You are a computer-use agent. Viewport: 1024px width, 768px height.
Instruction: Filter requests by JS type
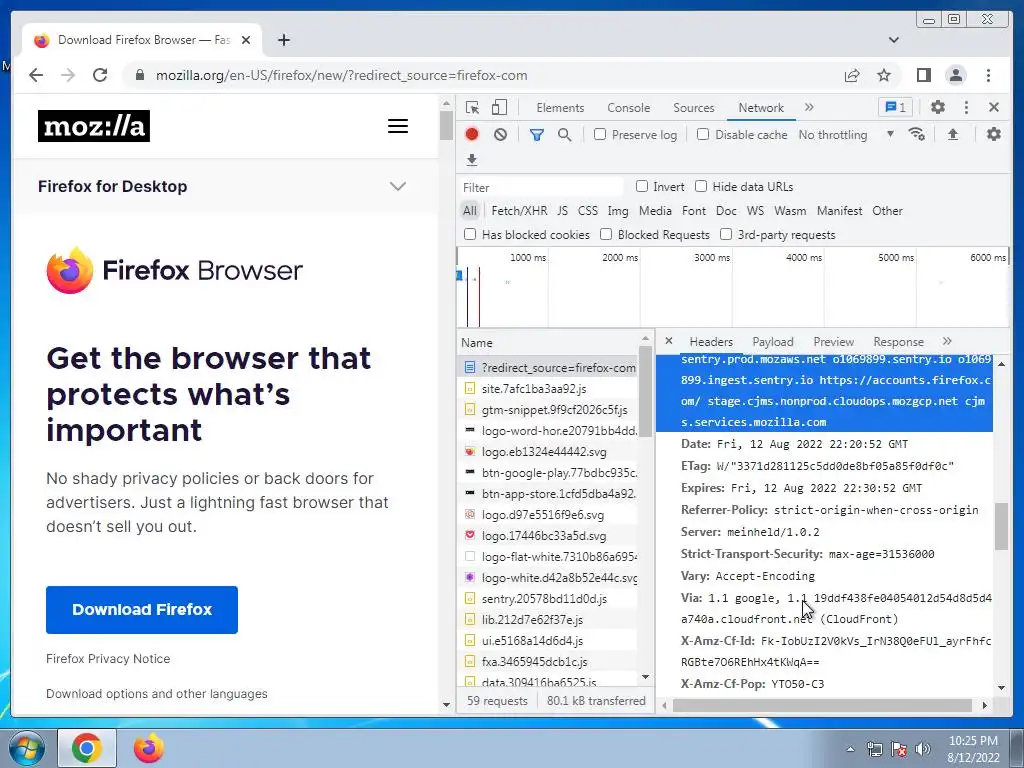(562, 211)
